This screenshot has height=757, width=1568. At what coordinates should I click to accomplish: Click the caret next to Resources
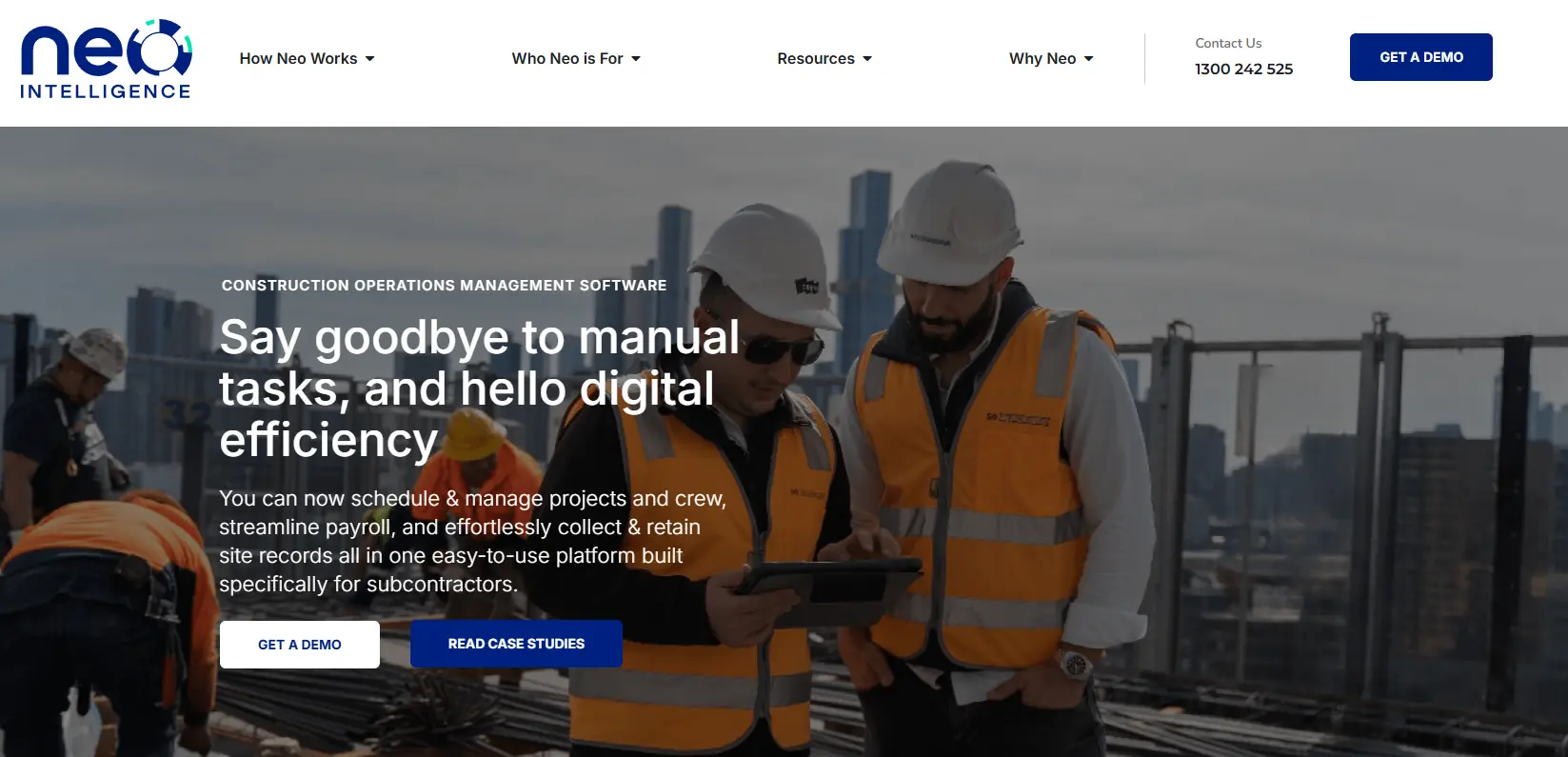867,59
